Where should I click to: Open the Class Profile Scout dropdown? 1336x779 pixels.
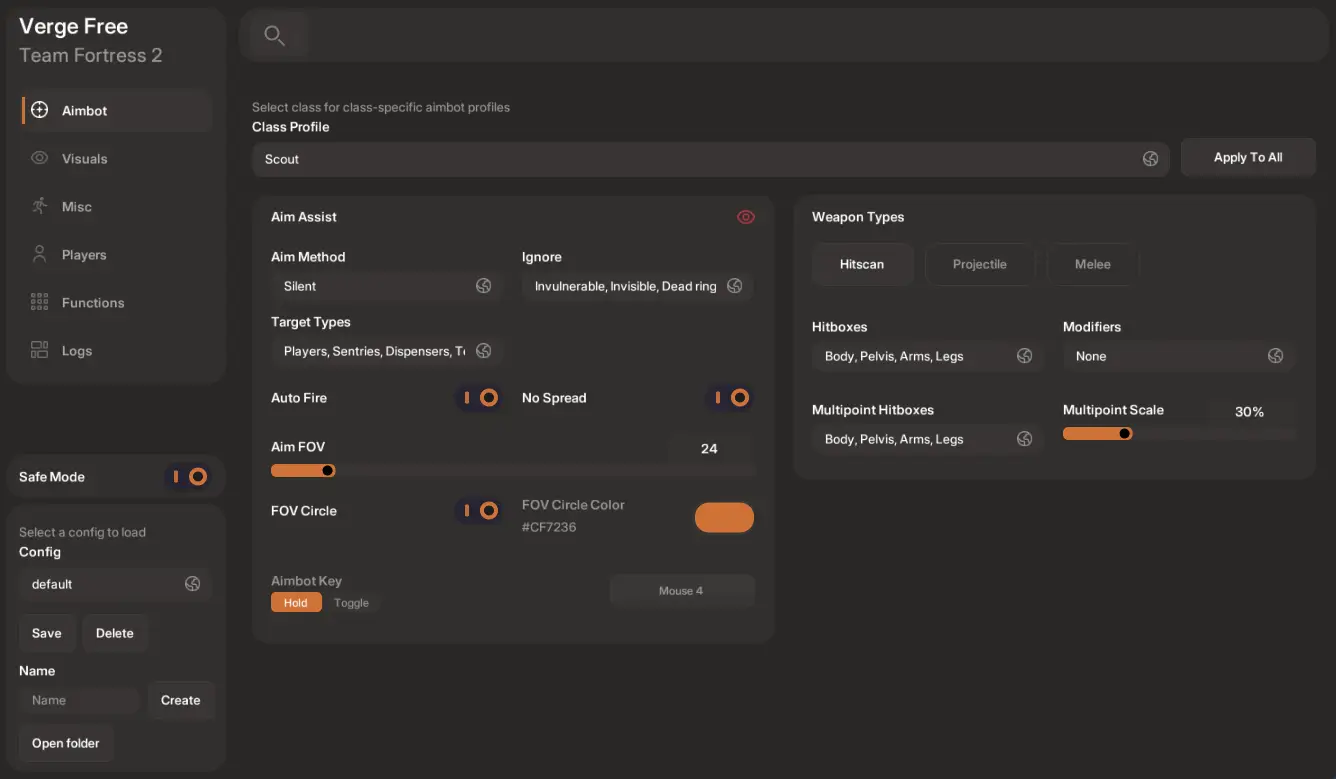coord(710,159)
